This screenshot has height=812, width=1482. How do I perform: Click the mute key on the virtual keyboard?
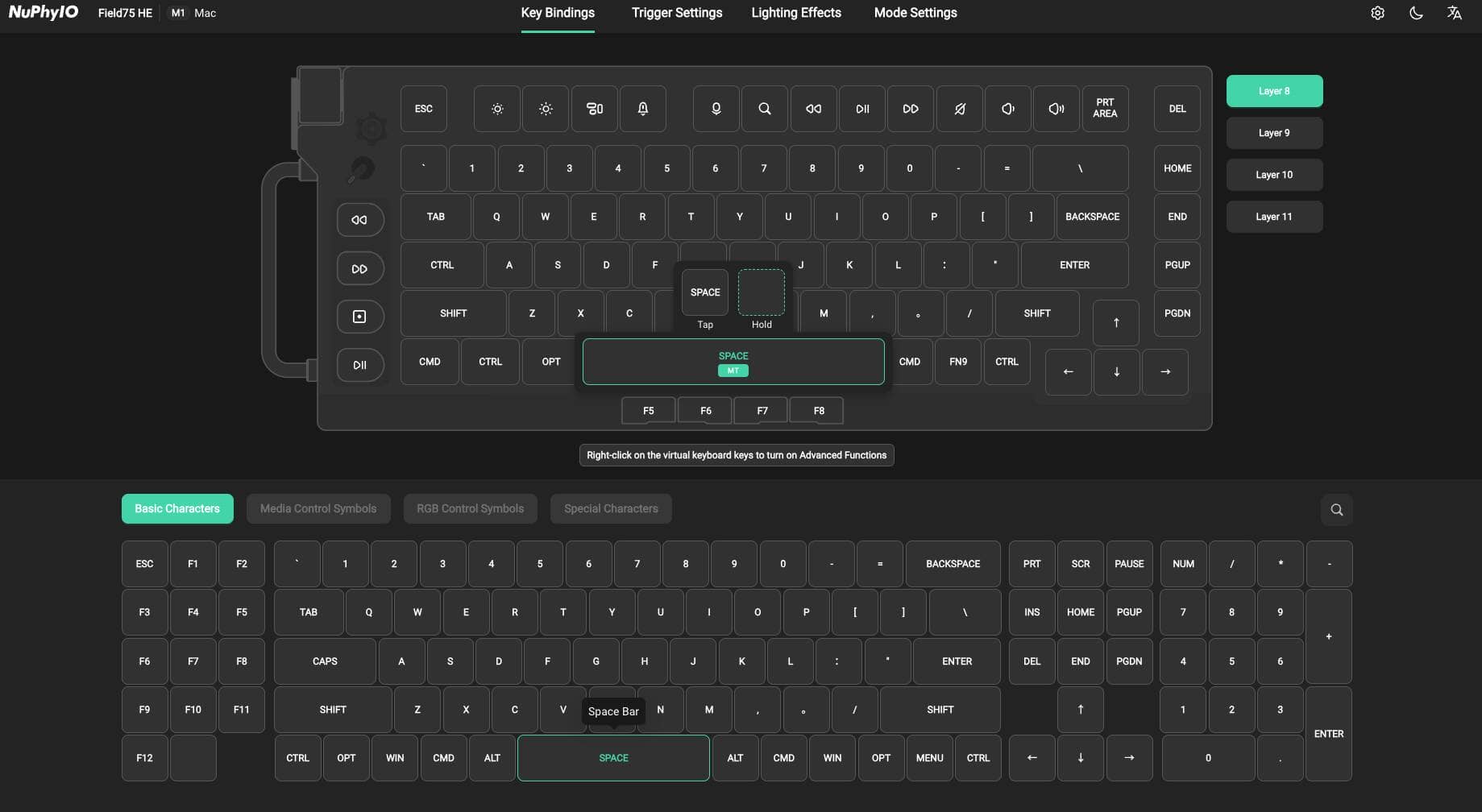(959, 108)
